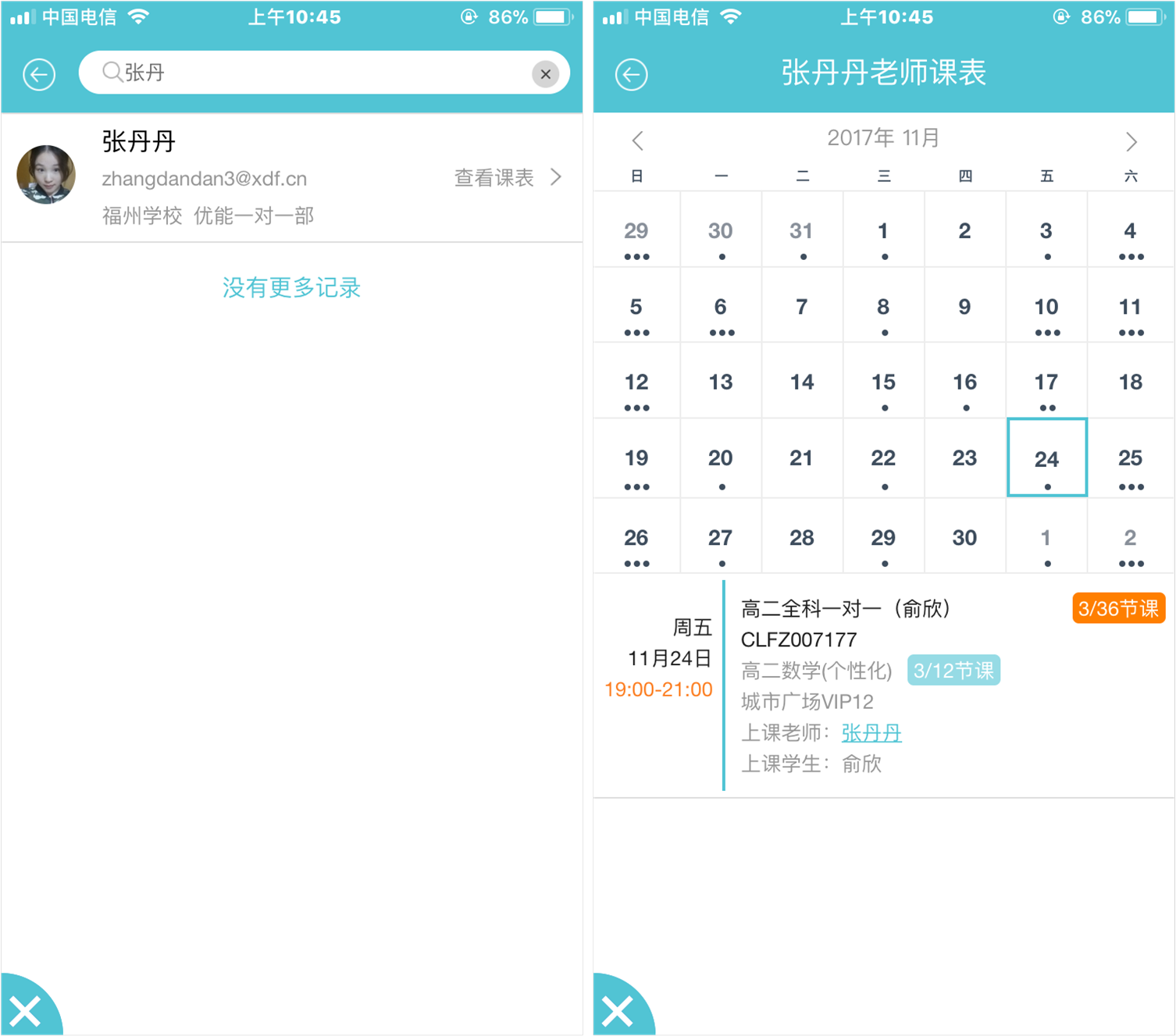Select November 17 on the calendar

click(x=1046, y=383)
